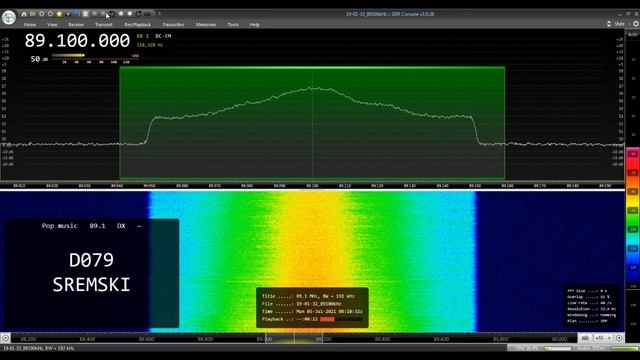
Task: Click the 118,328 Hz bandwidth value
Action: point(149,45)
